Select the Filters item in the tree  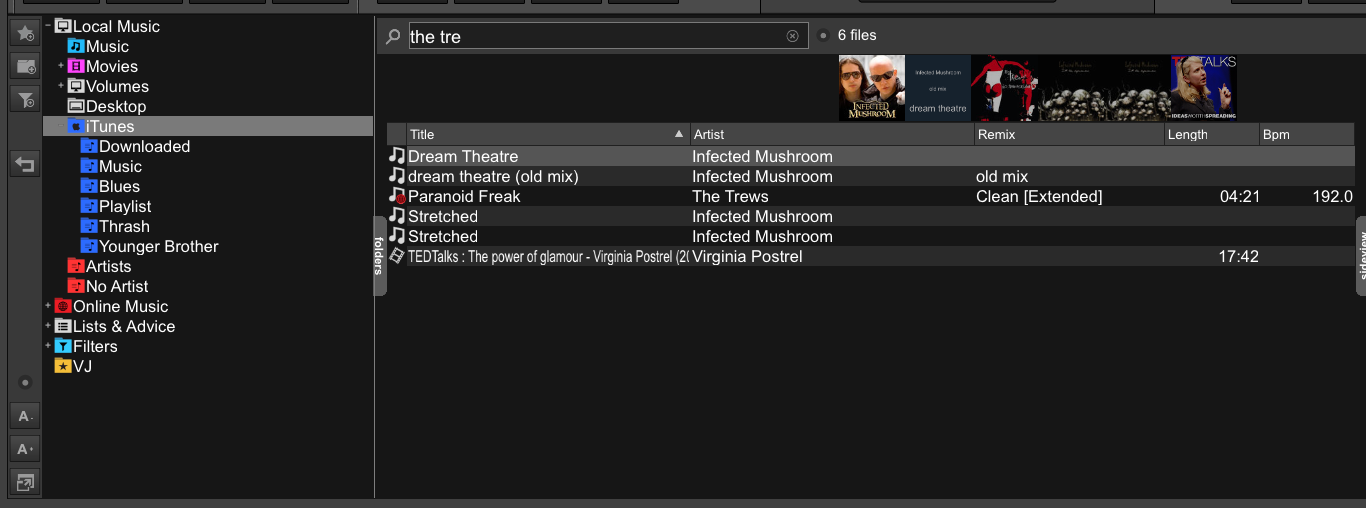pos(86,346)
